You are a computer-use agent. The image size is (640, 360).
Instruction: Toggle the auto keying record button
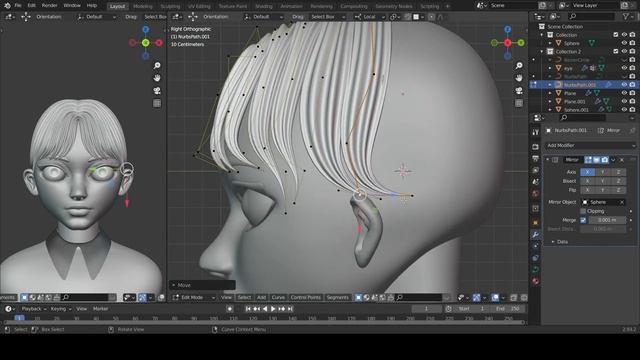(x=230, y=309)
